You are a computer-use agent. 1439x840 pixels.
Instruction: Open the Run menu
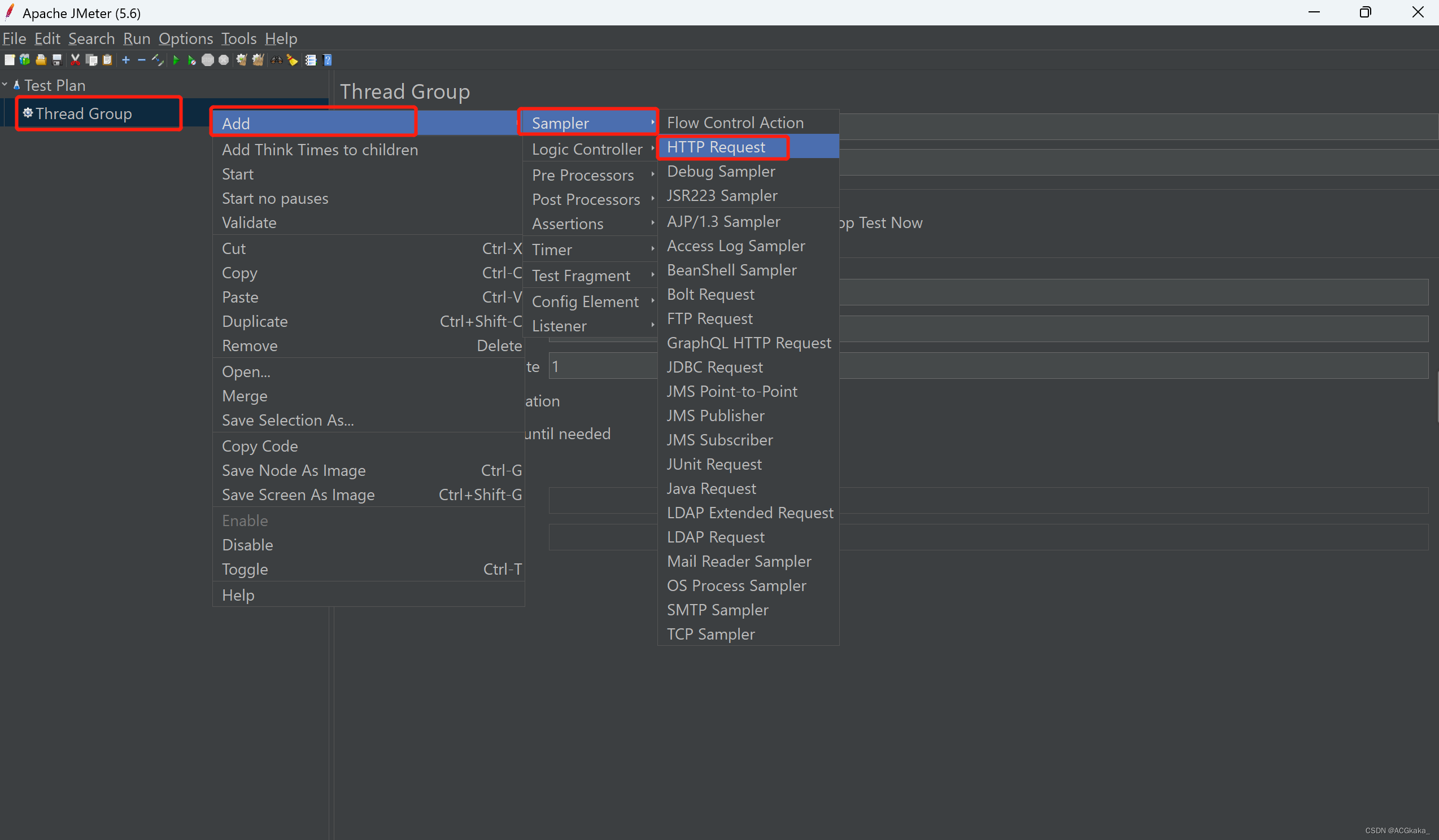coord(137,38)
